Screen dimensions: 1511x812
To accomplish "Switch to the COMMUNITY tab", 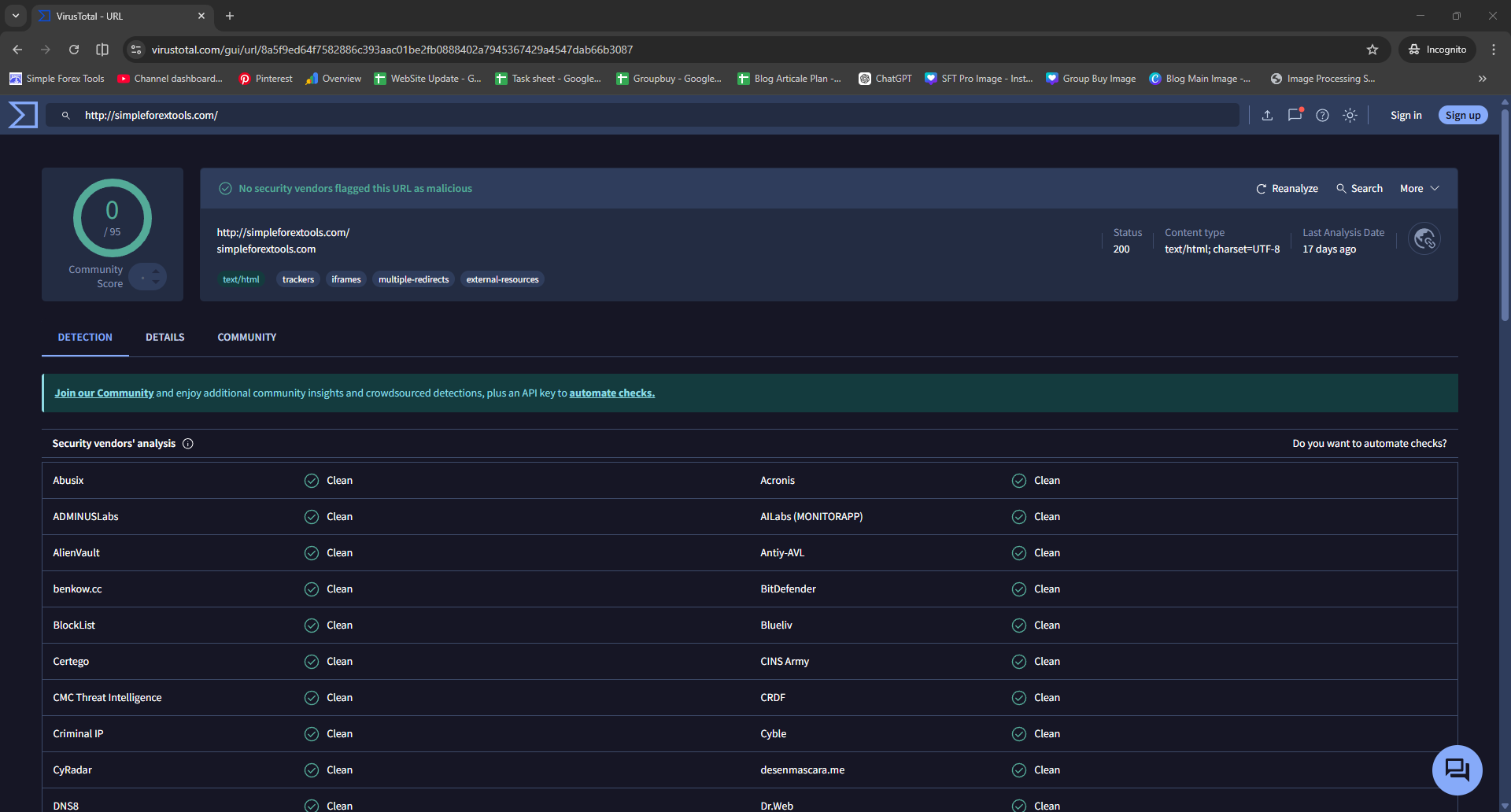I will point(247,338).
